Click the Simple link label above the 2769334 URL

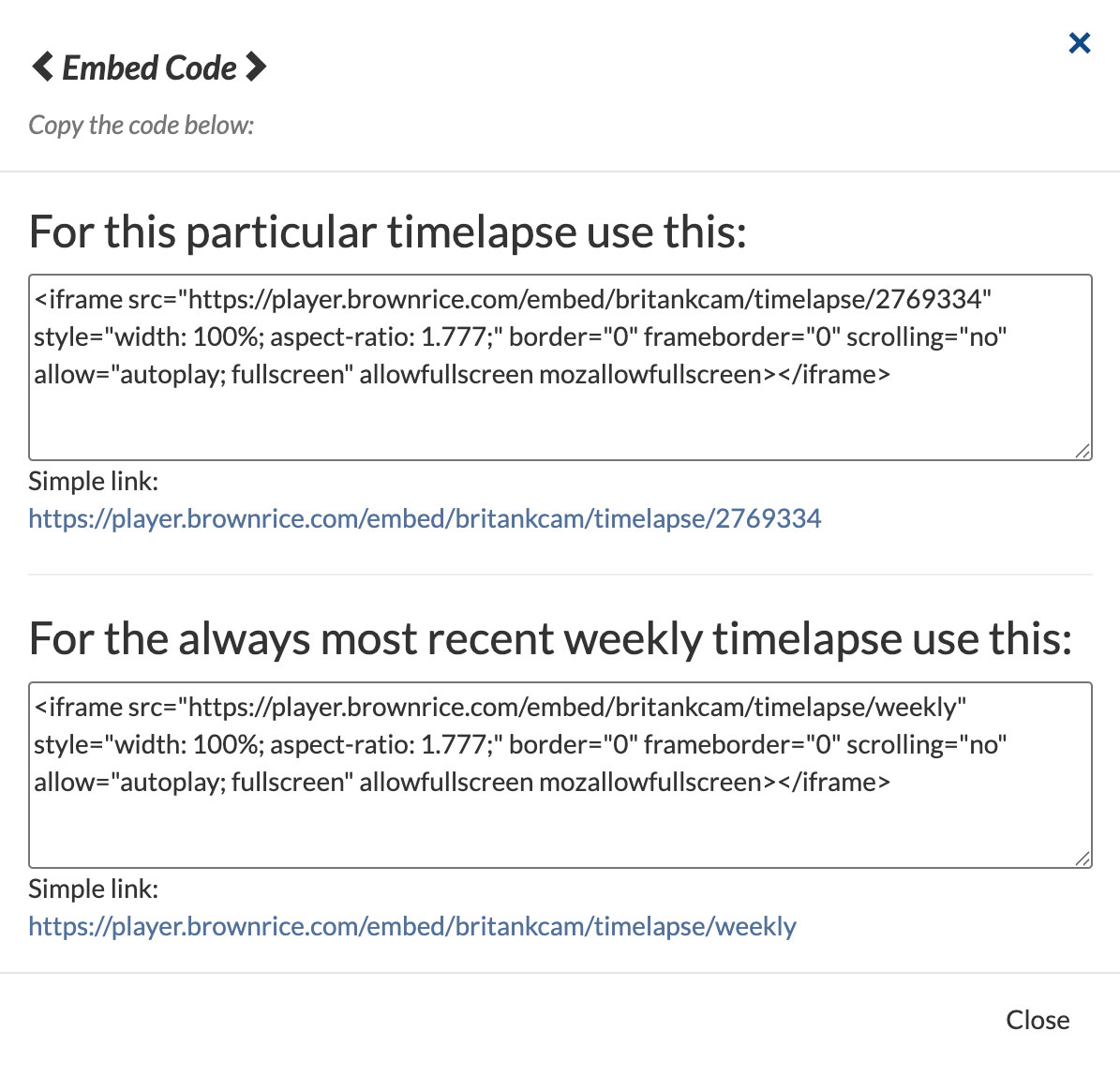point(93,481)
